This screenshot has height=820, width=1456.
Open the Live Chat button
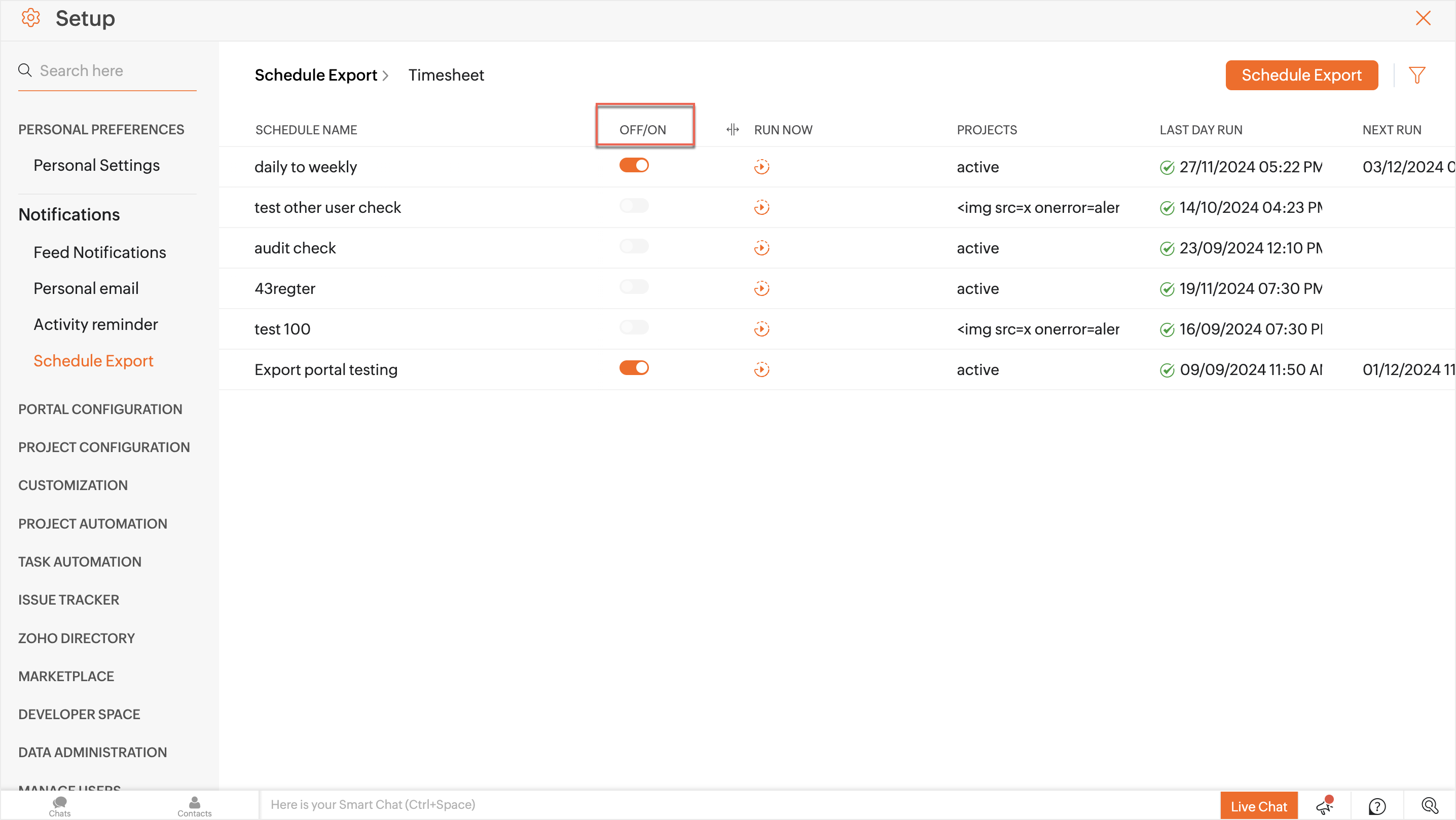click(x=1258, y=806)
